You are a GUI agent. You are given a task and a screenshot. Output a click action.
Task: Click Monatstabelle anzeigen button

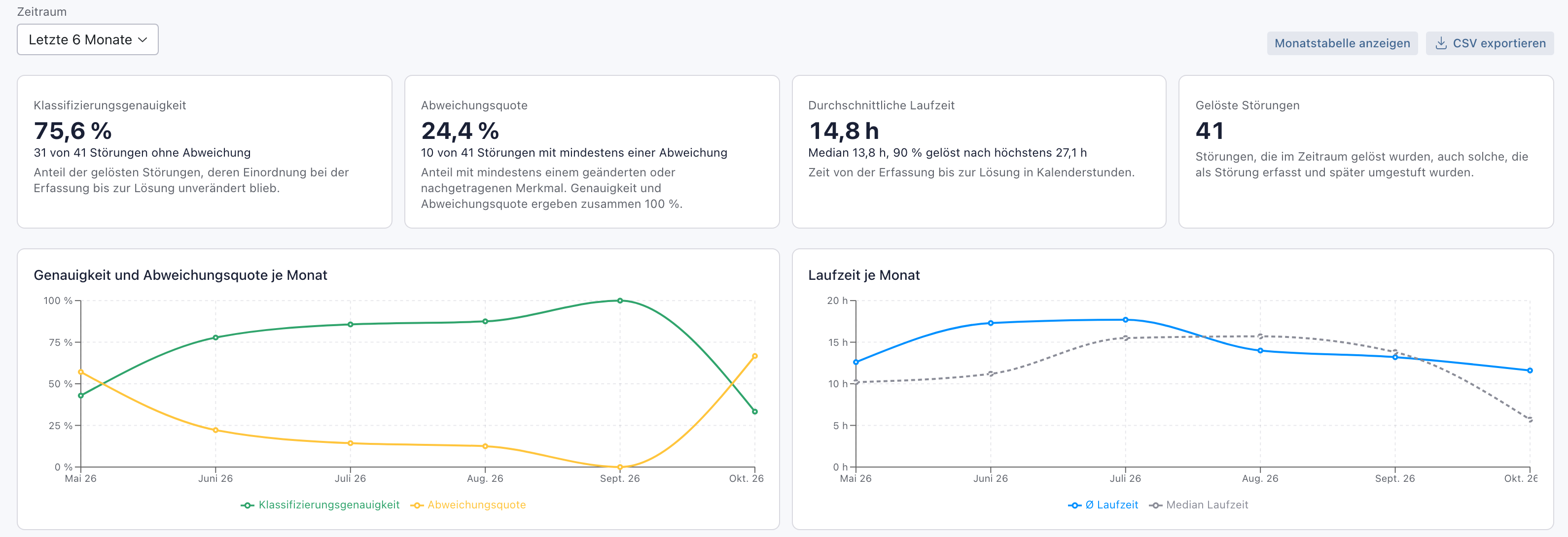(1342, 43)
